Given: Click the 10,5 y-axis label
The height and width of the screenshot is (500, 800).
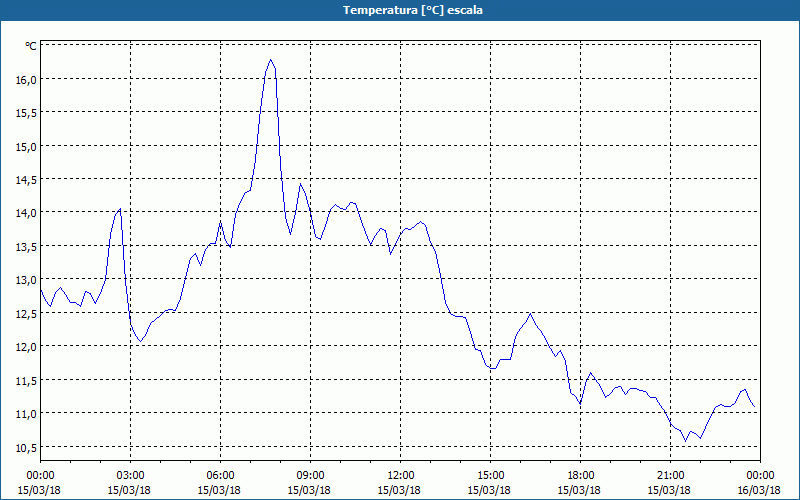Looking at the screenshot, I should [x=26, y=447].
